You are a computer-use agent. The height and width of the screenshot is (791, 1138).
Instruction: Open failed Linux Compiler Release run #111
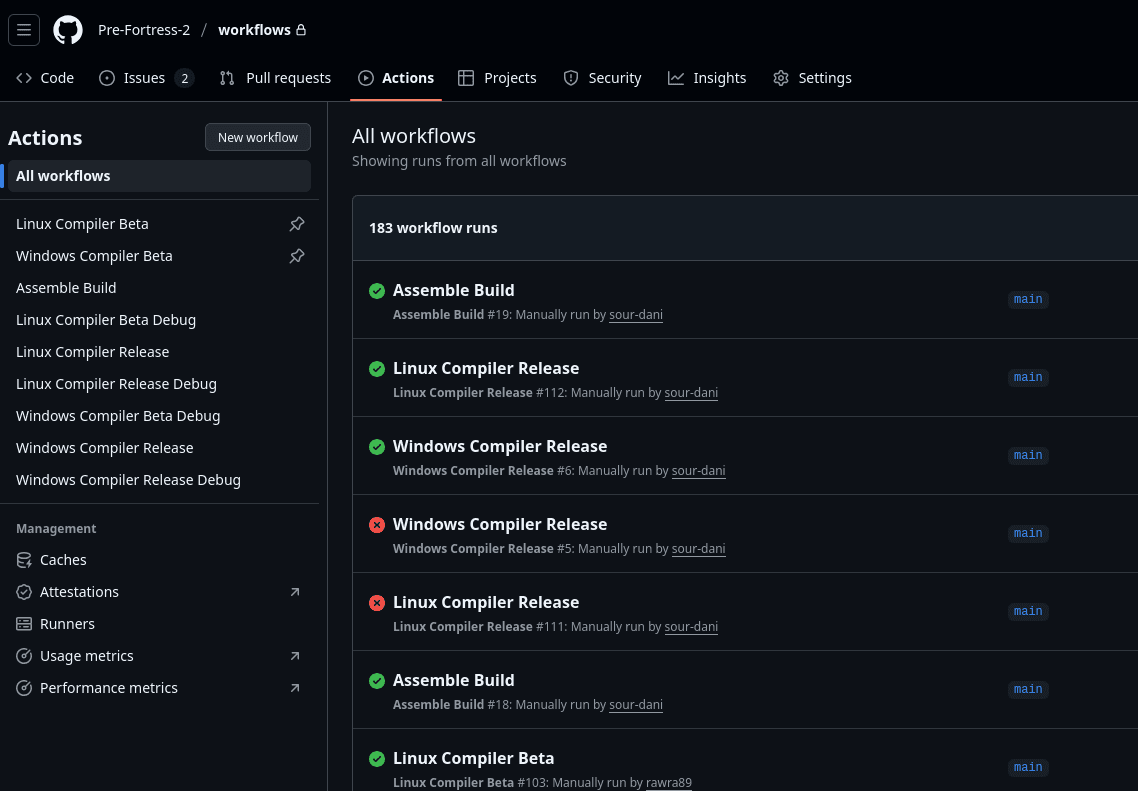coord(486,602)
